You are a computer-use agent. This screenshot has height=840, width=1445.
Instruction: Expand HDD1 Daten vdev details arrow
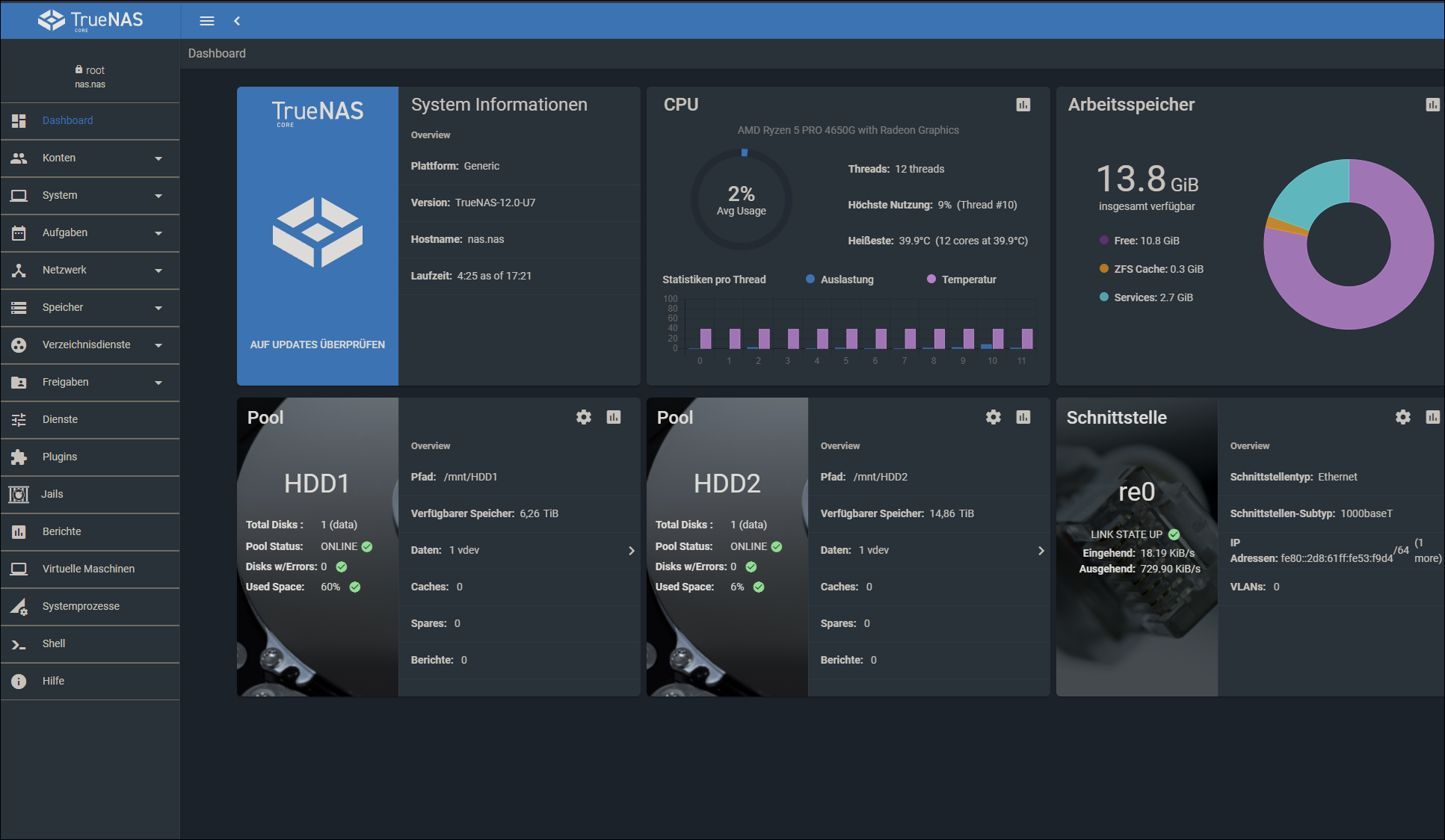631,551
